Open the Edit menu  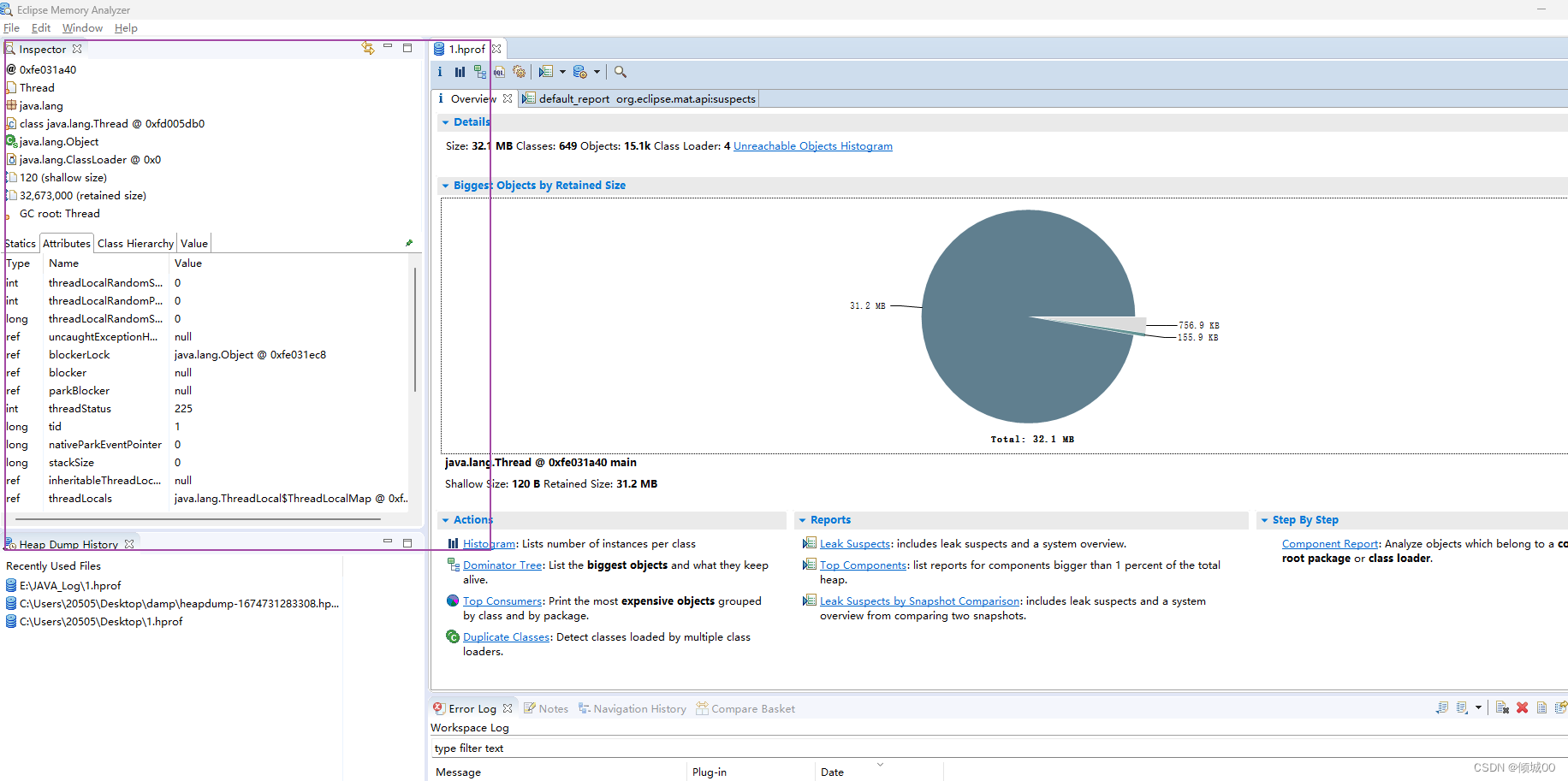pos(41,28)
